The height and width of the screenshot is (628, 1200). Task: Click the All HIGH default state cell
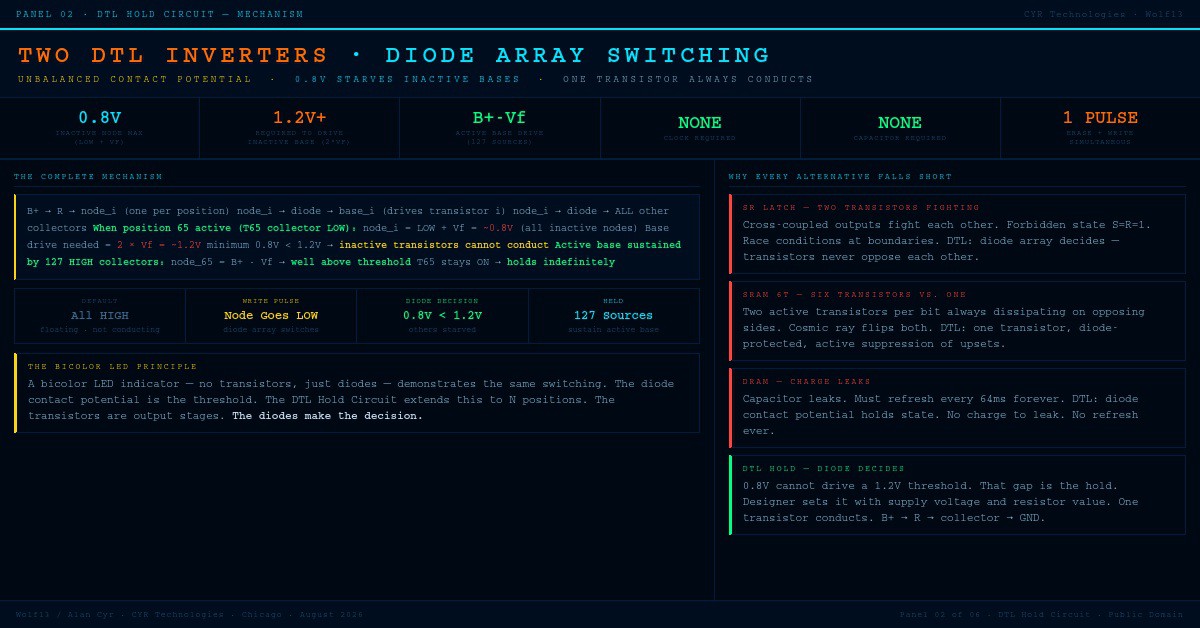(x=100, y=315)
